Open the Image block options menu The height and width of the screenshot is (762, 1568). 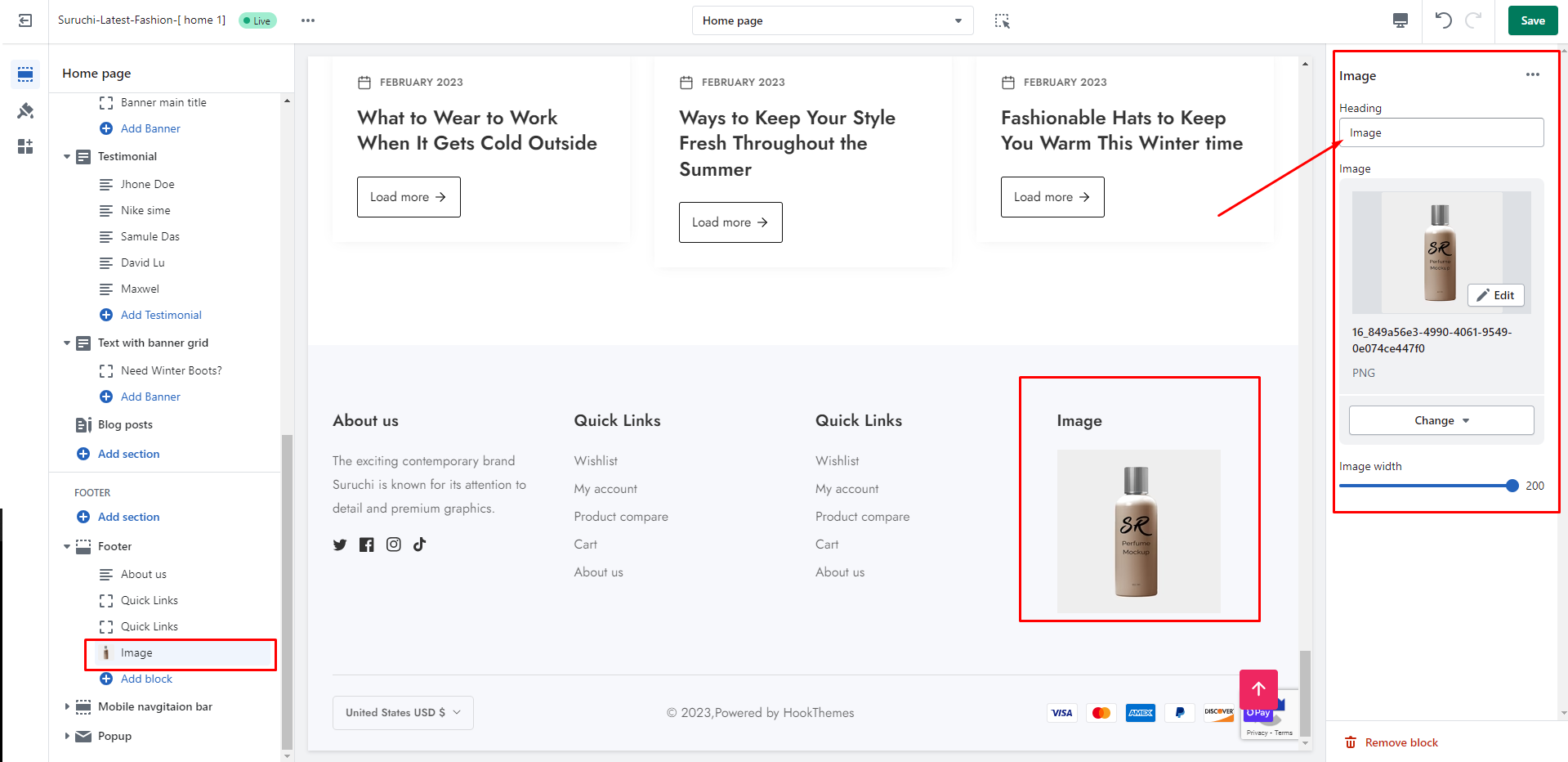(x=1532, y=75)
